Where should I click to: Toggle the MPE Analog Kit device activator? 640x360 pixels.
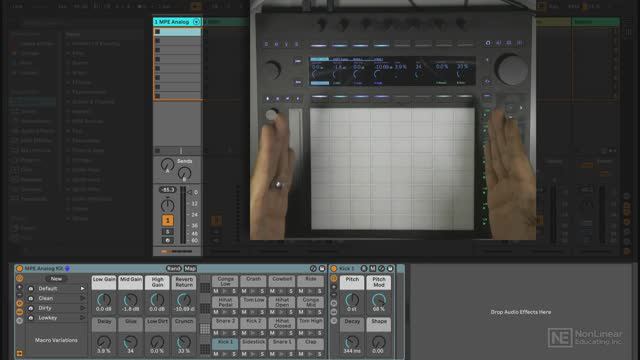19,269
